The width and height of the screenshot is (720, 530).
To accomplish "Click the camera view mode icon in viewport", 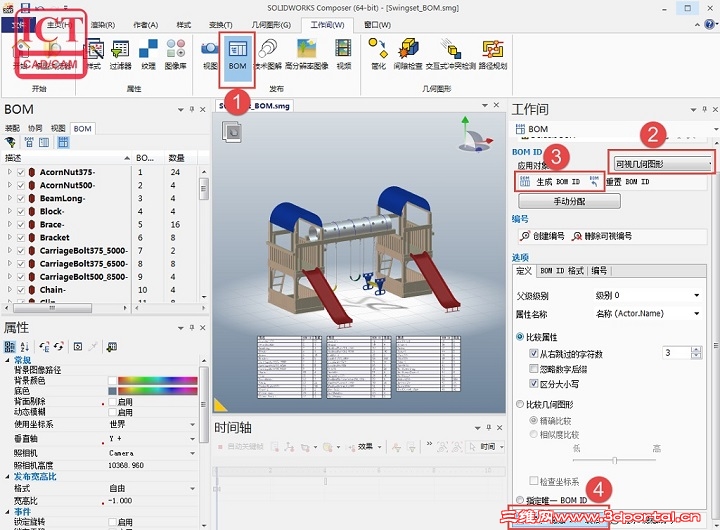I will pos(232,132).
